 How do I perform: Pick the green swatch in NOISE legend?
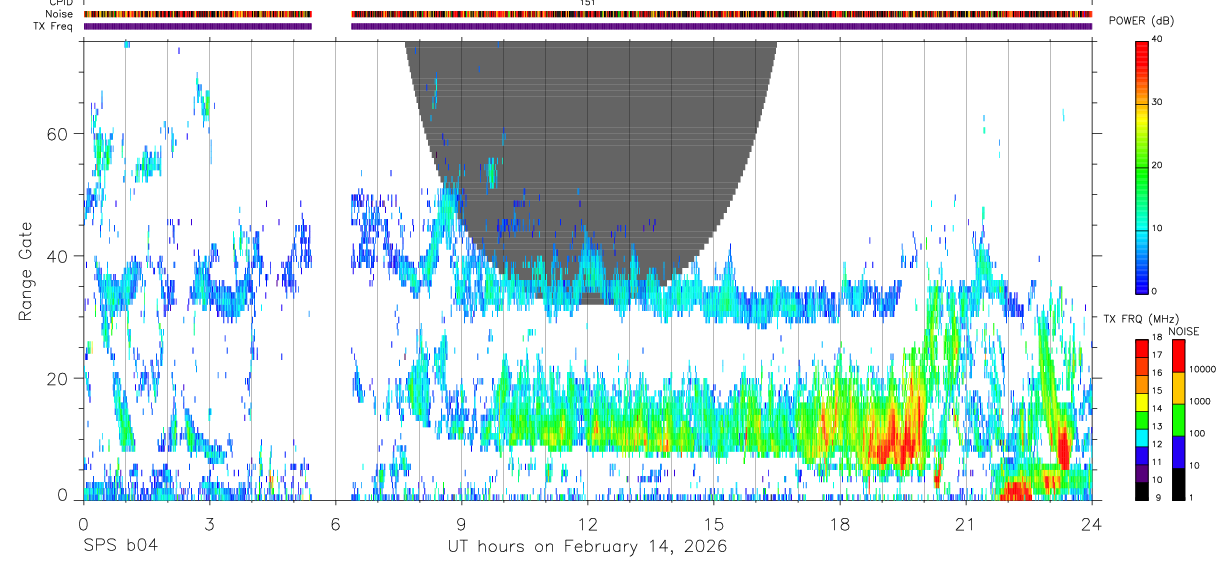click(1178, 419)
